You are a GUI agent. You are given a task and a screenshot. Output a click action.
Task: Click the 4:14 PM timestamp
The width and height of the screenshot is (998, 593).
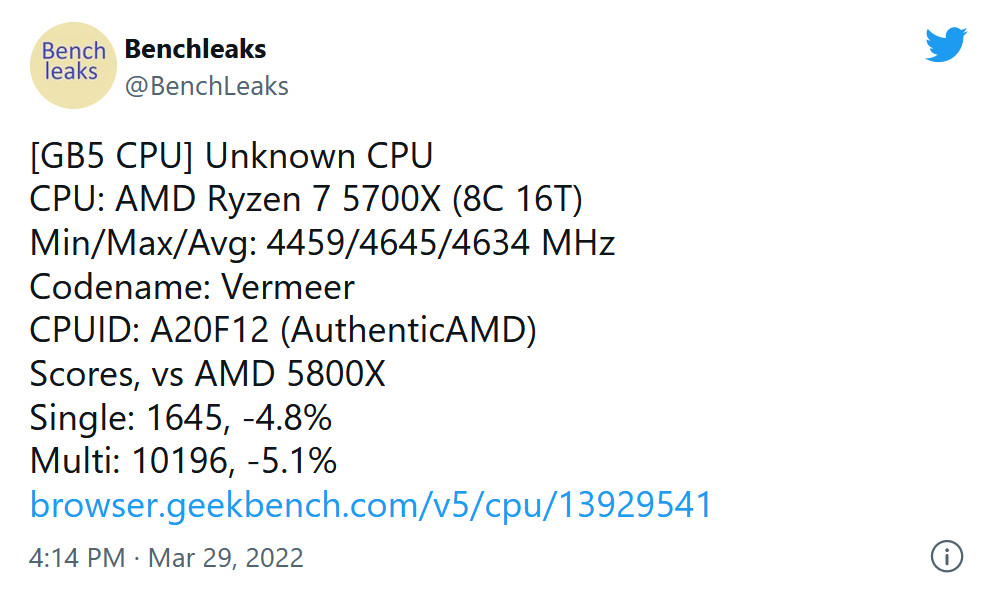pos(77,557)
